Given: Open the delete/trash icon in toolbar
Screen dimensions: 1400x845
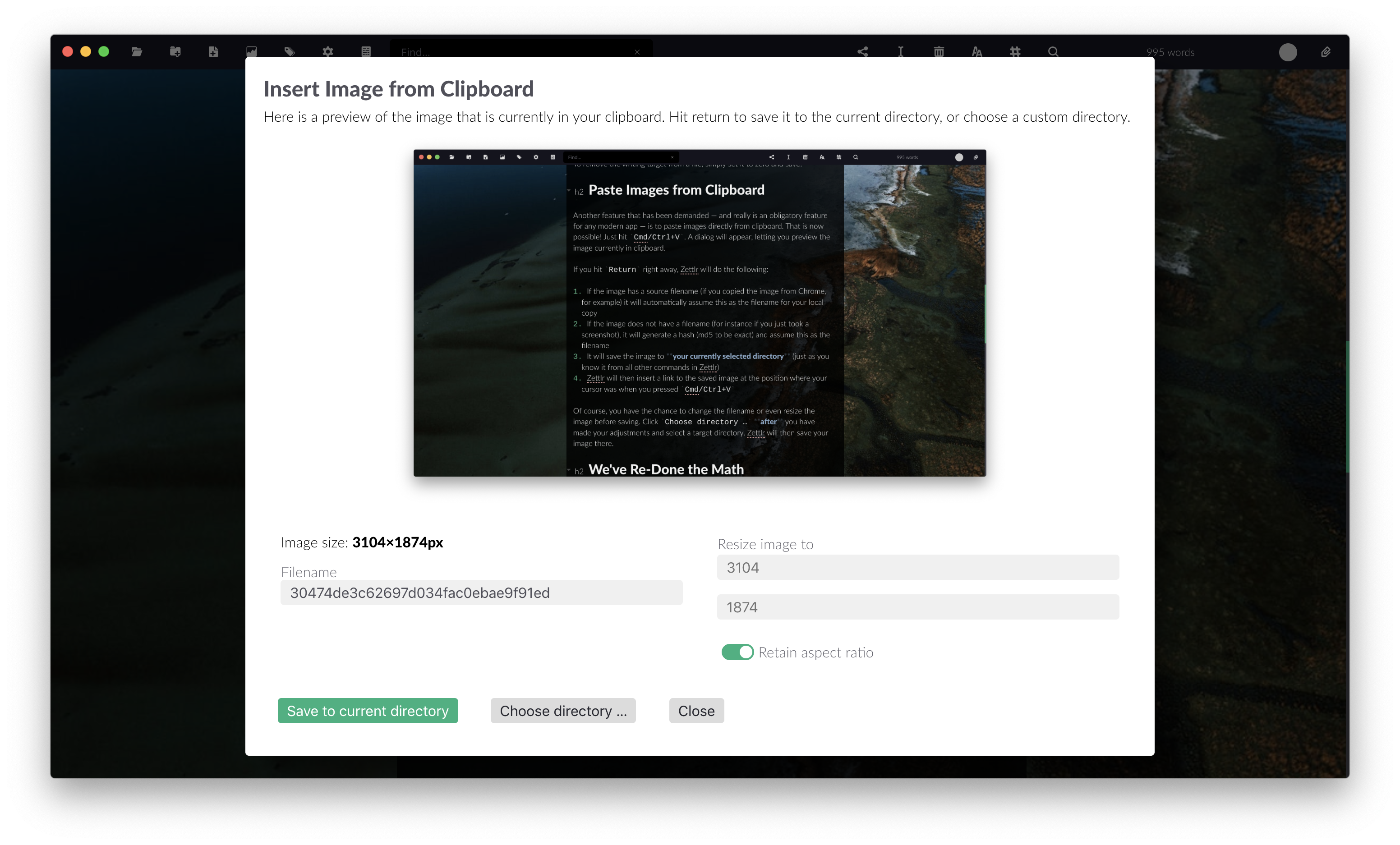Looking at the screenshot, I should (939, 50).
